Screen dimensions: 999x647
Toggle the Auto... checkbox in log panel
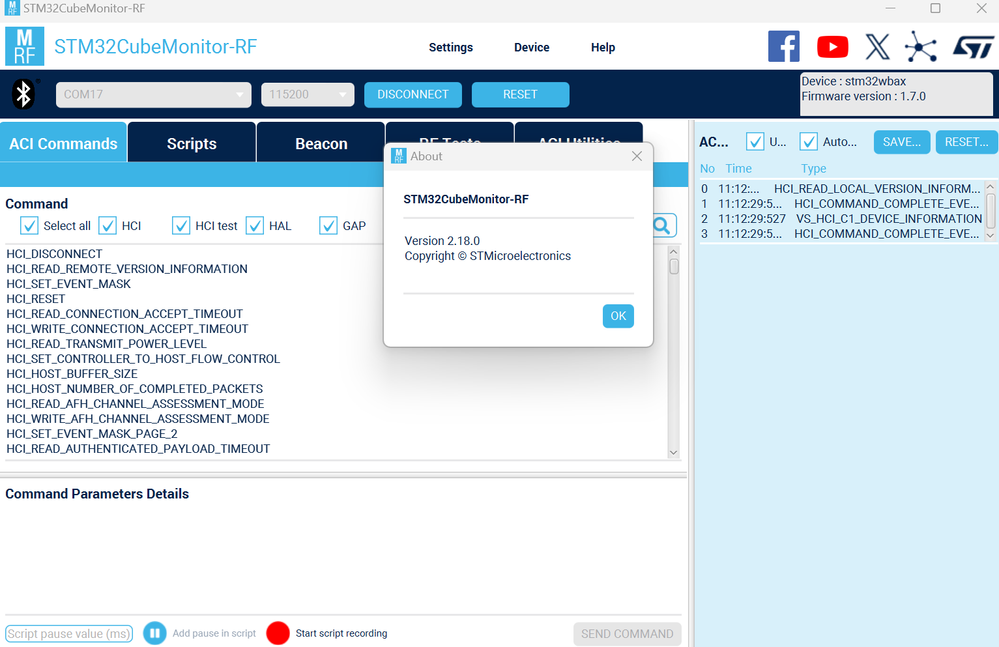pos(809,141)
